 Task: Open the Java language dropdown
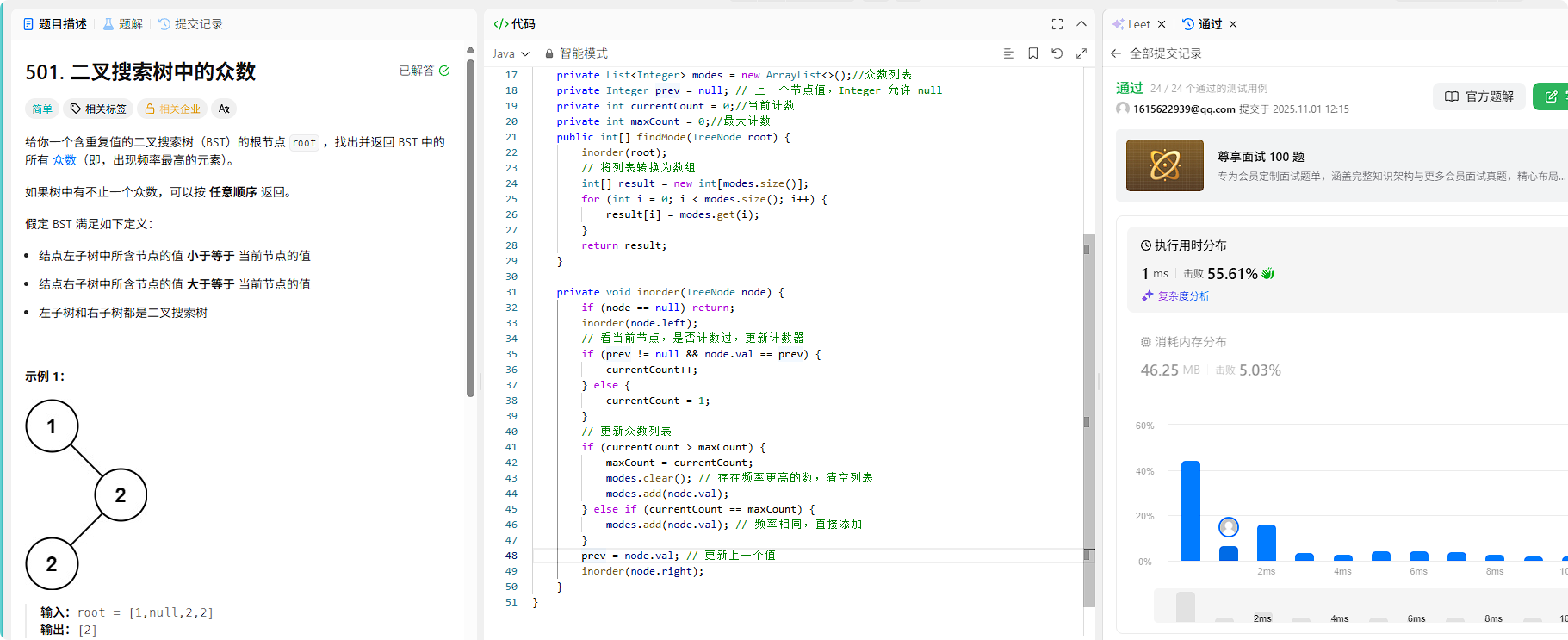pyautogui.click(x=511, y=53)
